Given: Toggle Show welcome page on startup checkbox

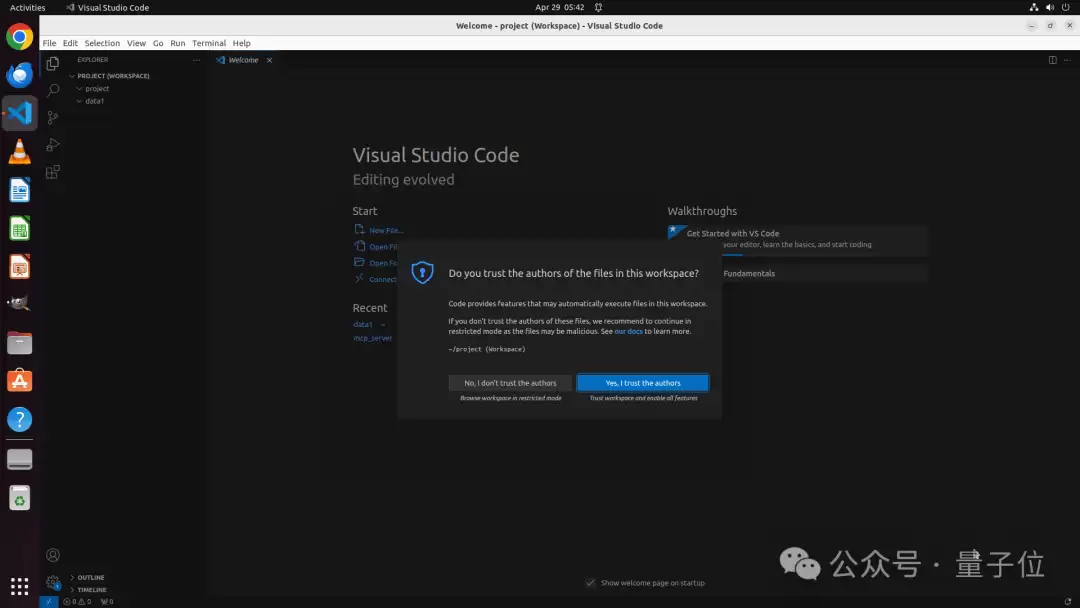Looking at the screenshot, I should point(590,583).
